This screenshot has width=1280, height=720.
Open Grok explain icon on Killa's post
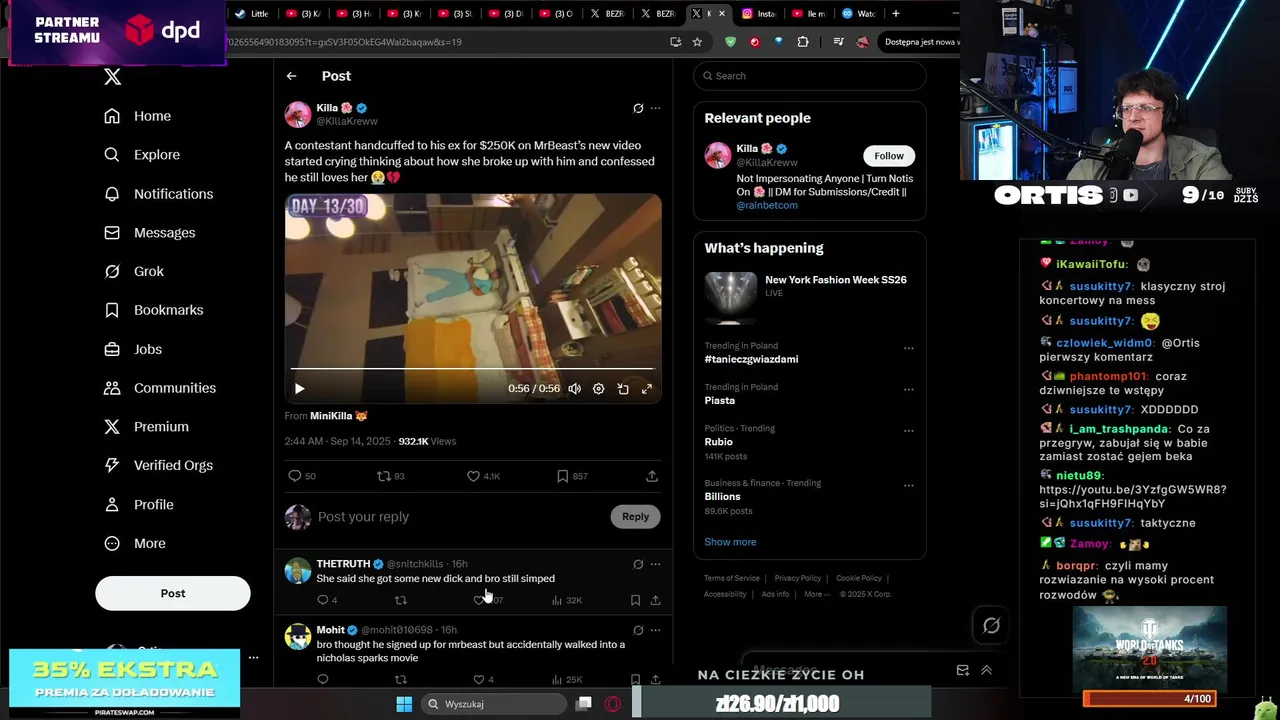point(638,108)
